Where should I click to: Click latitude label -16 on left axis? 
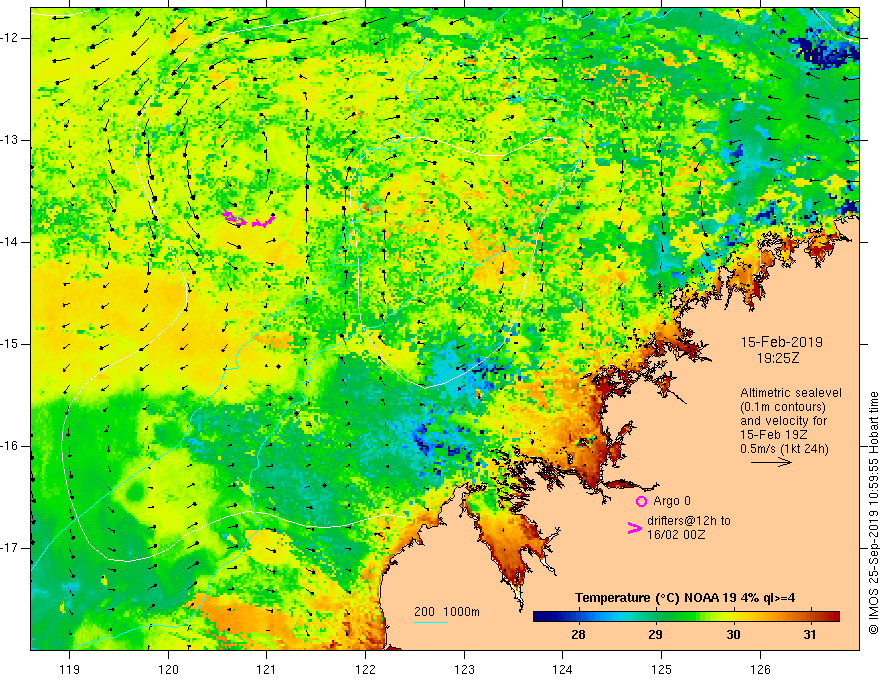[11, 446]
